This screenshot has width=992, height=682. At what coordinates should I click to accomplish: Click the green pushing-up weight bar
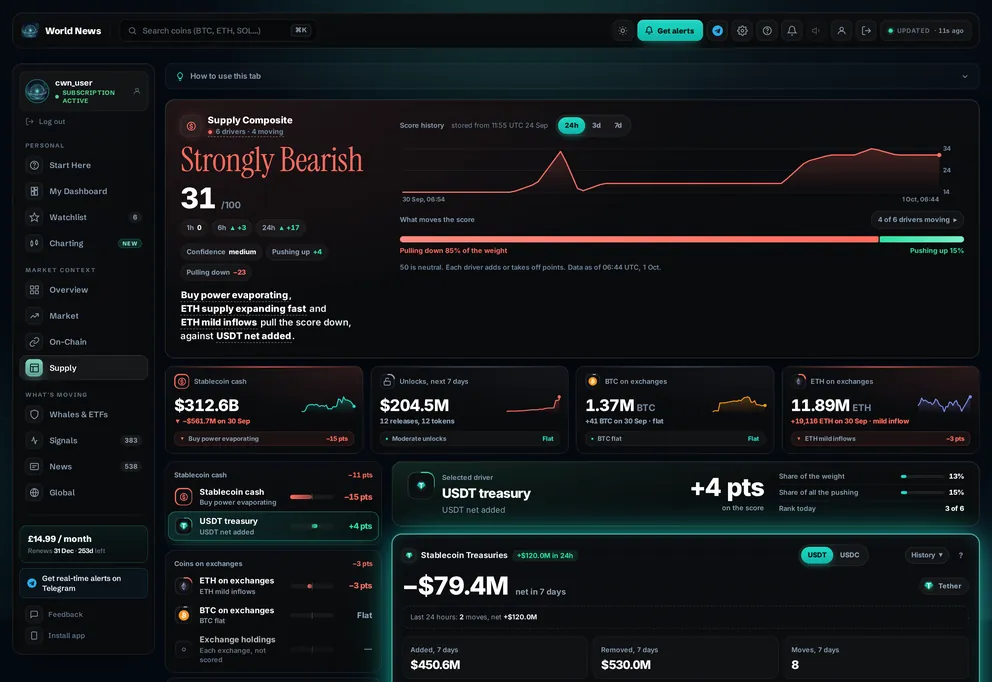pos(922,239)
